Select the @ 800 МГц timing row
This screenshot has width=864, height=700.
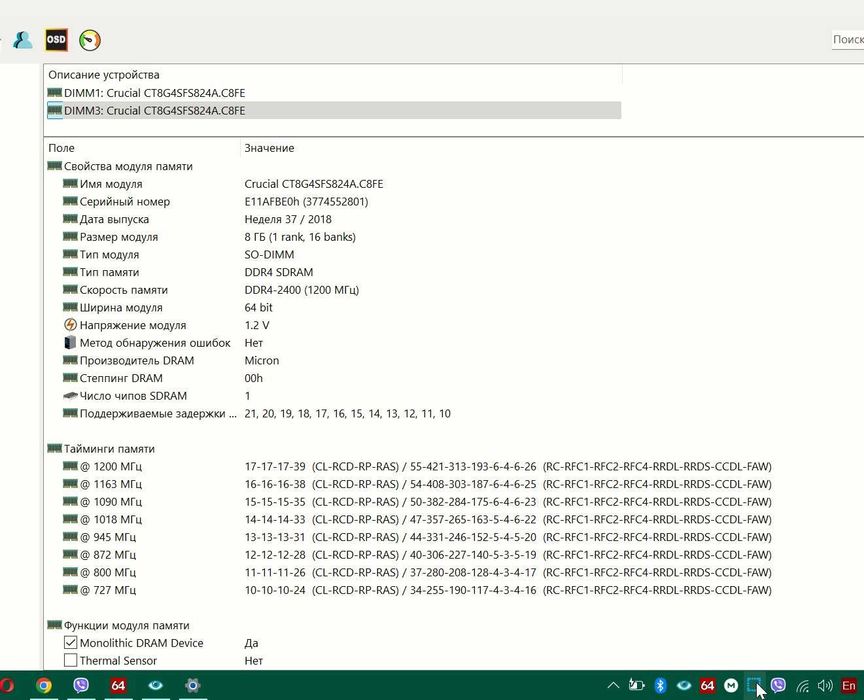[417, 572]
